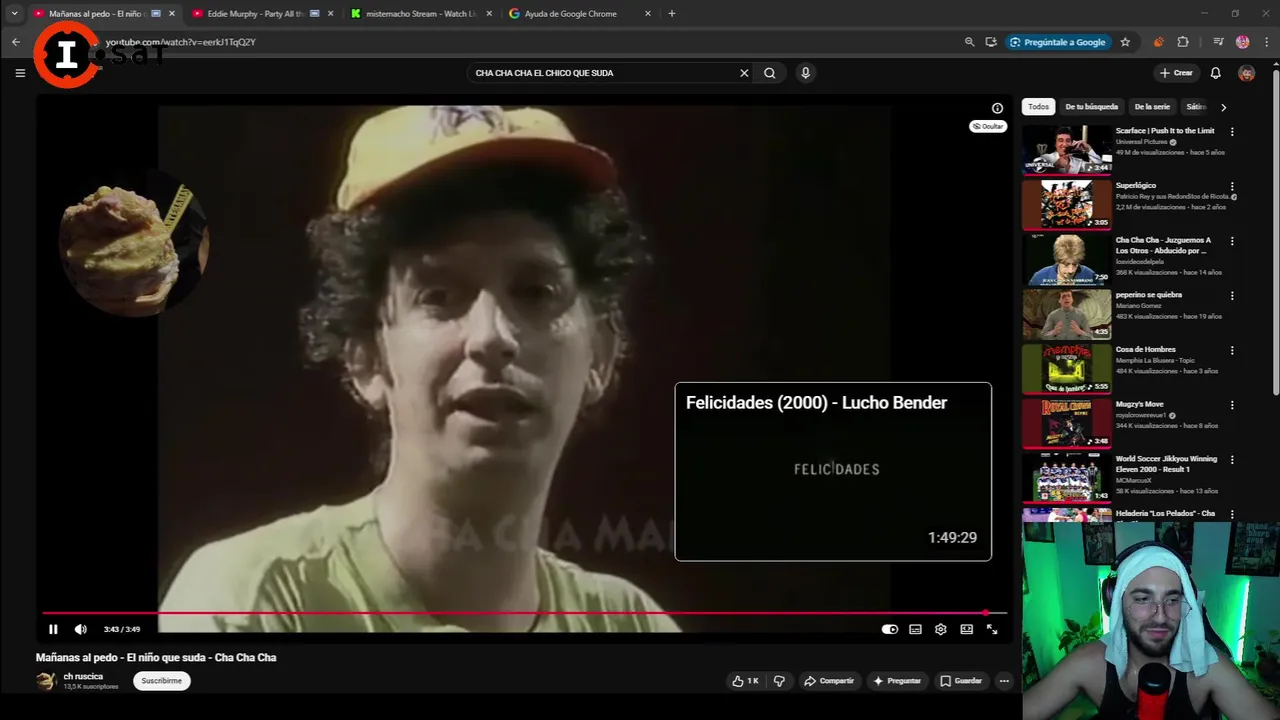Open the YouTube account avatar menu
The height and width of the screenshot is (720, 1280).
pyautogui.click(x=1246, y=73)
